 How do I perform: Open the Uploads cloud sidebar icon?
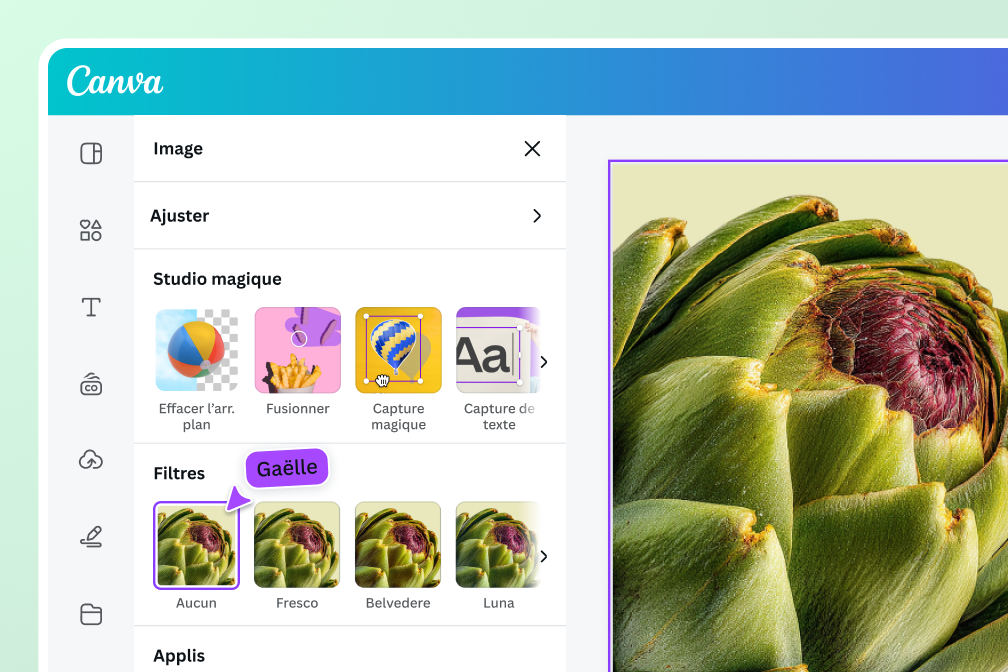[91, 460]
